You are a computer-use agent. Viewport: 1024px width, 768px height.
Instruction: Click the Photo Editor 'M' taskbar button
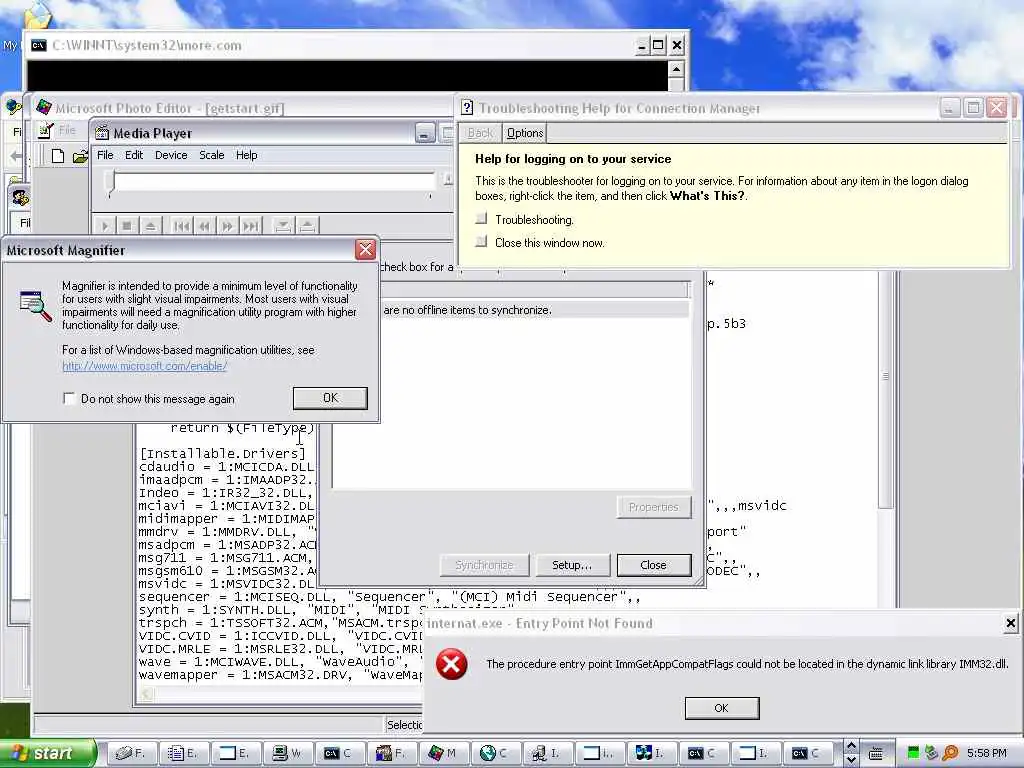444,754
